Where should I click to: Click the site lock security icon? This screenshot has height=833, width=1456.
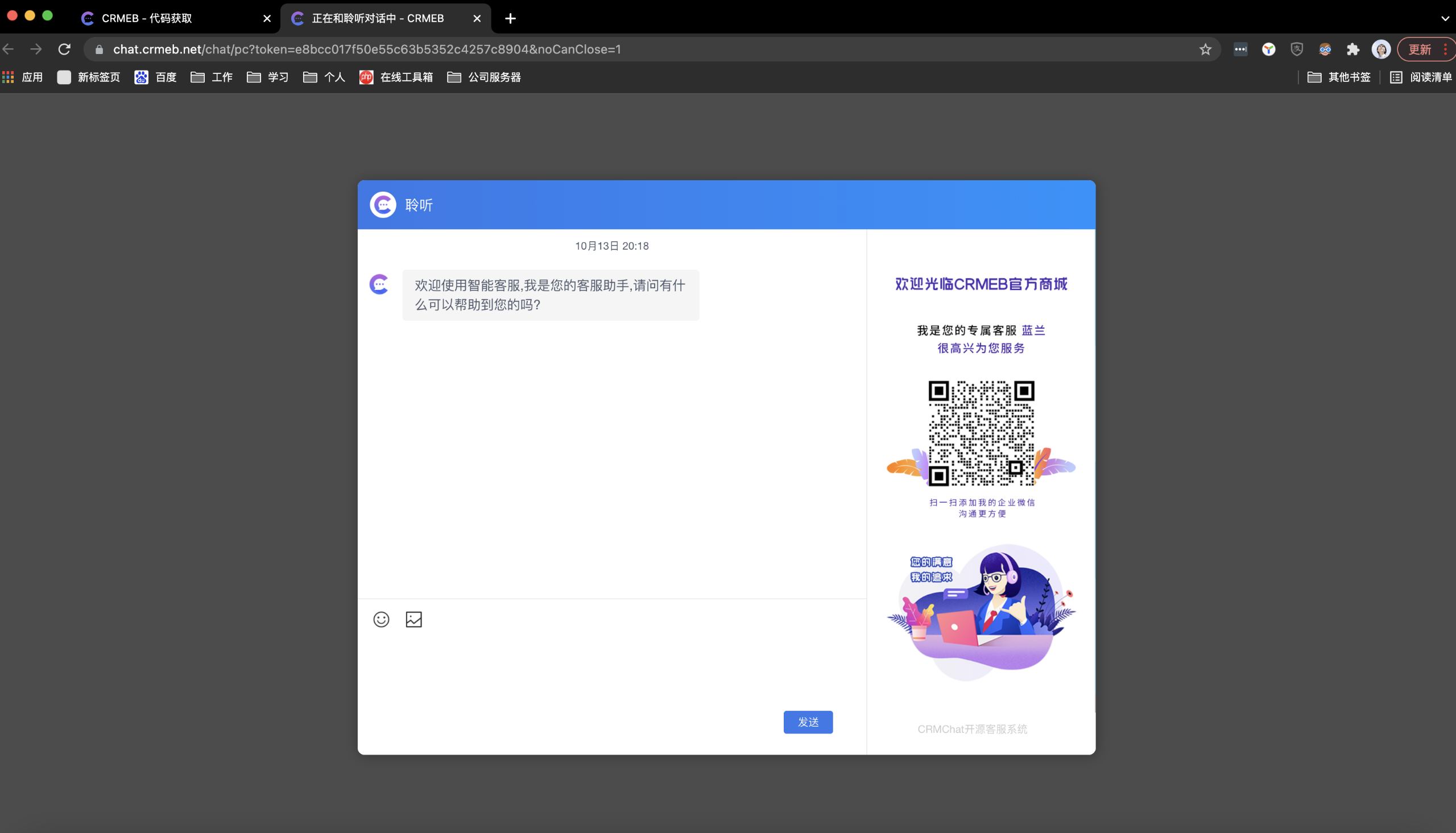coord(99,49)
